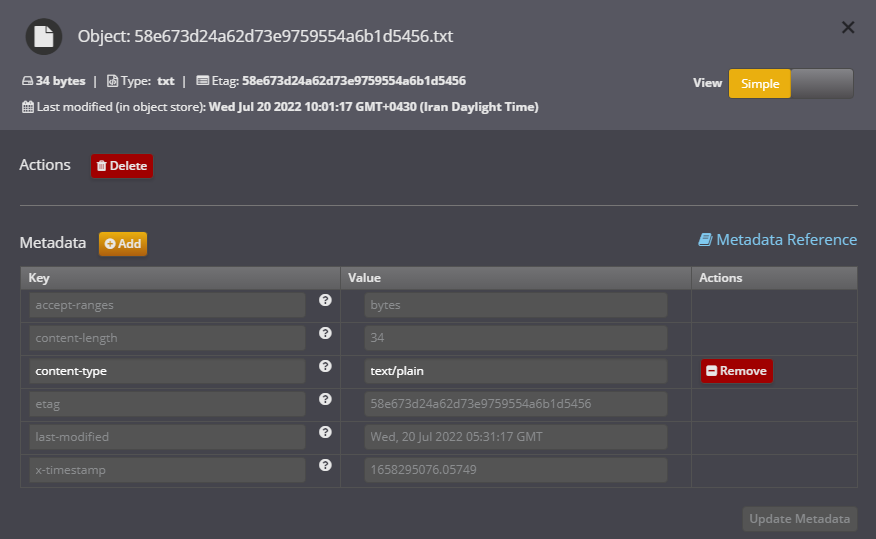
Task: Click the x-timestamp key field
Action: [167, 470]
